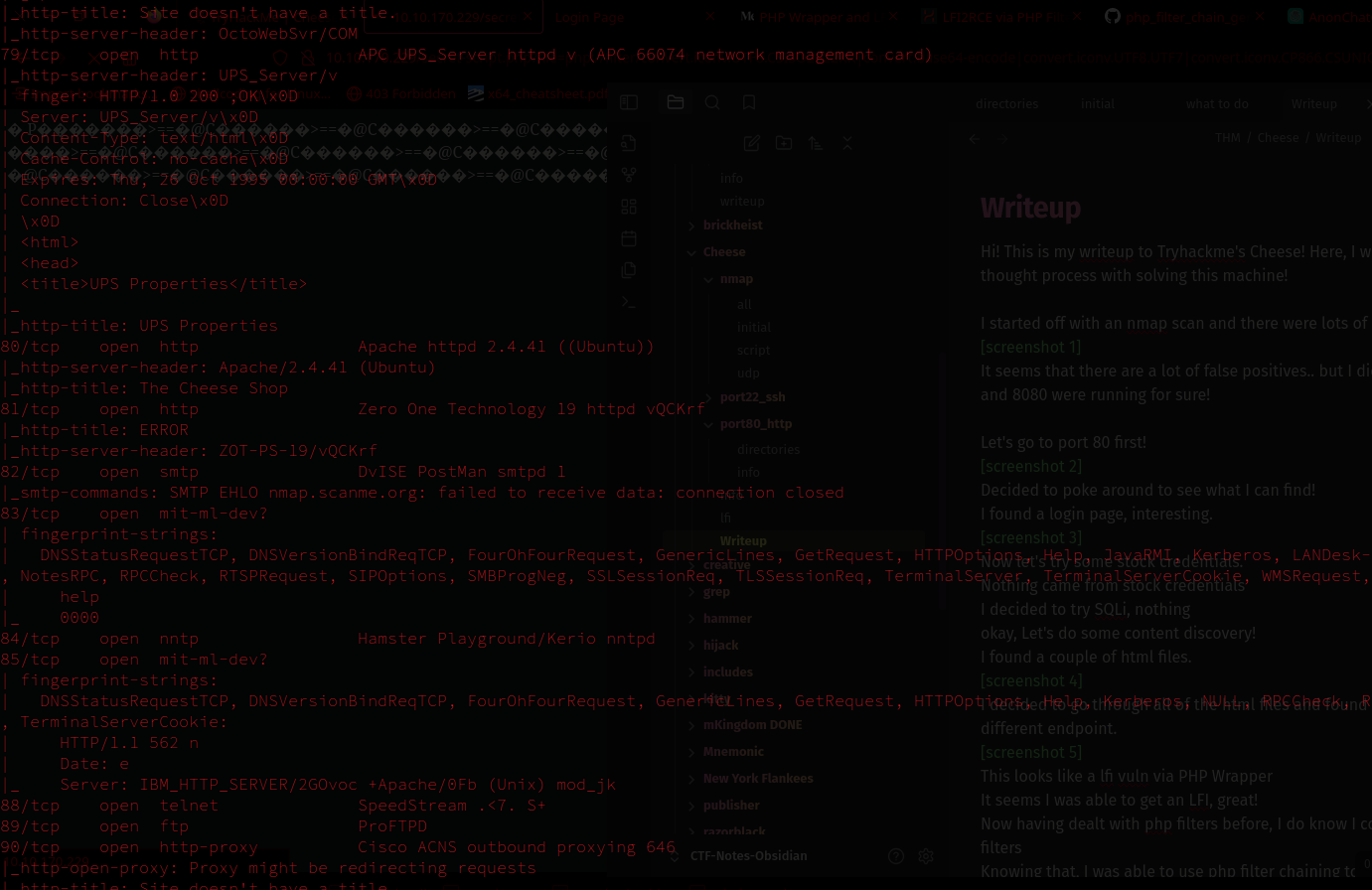The image size is (1372, 890).
Task: Switch to the directories note tab
Action: [x=1006, y=103]
